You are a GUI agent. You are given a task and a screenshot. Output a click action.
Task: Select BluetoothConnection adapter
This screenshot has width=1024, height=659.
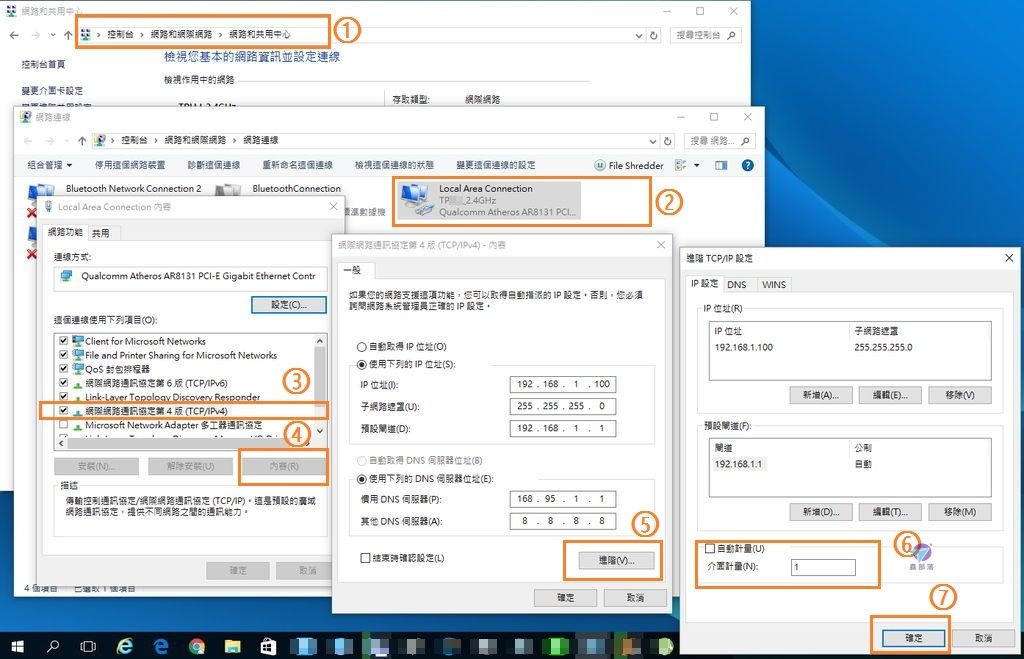point(296,189)
